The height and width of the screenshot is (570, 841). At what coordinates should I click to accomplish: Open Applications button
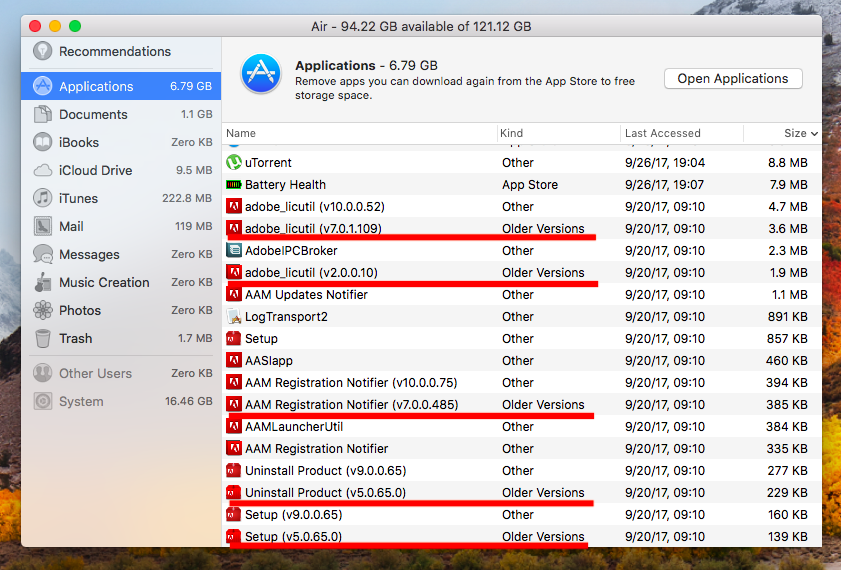733,79
